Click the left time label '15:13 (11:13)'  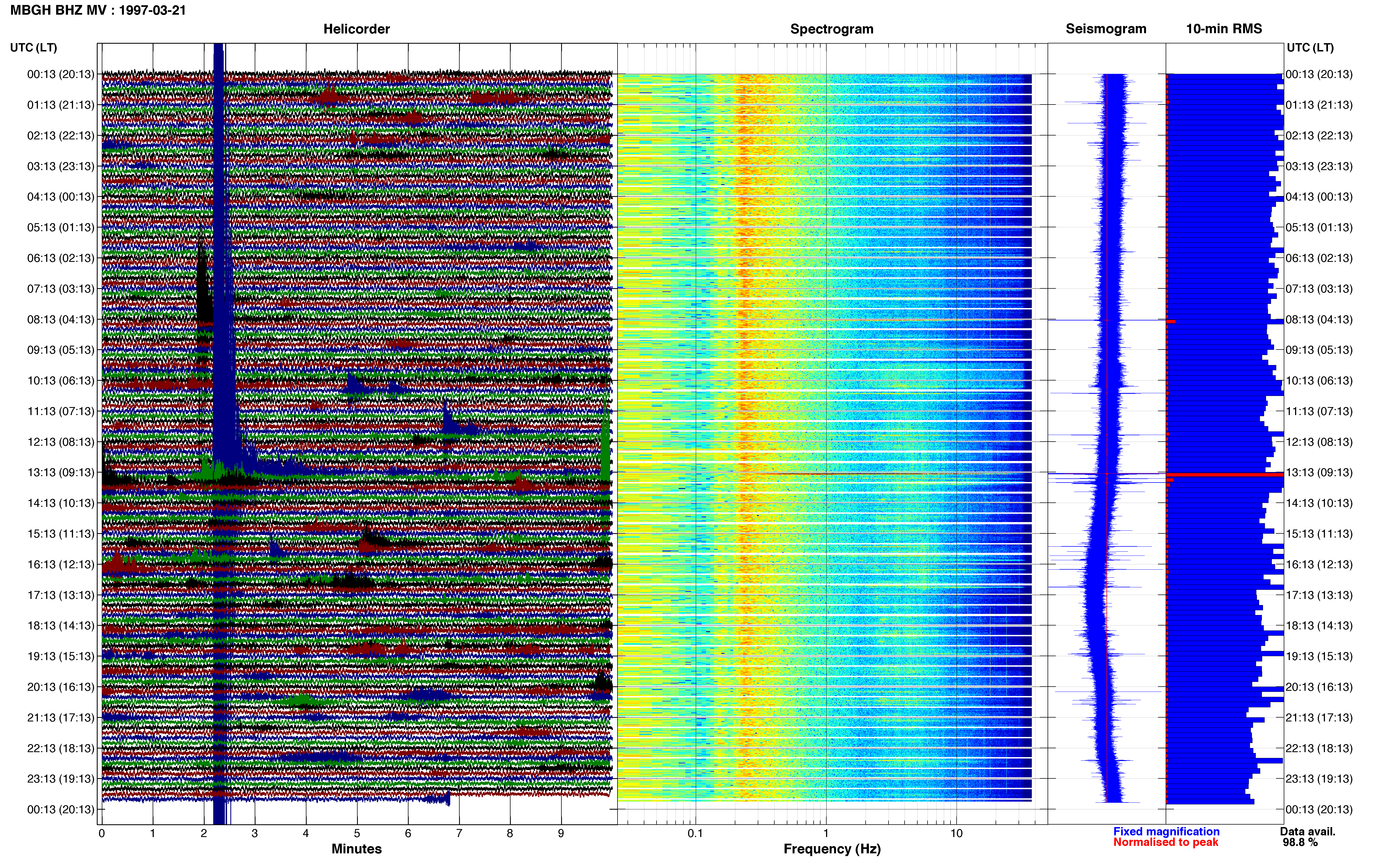click(x=61, y=534)
